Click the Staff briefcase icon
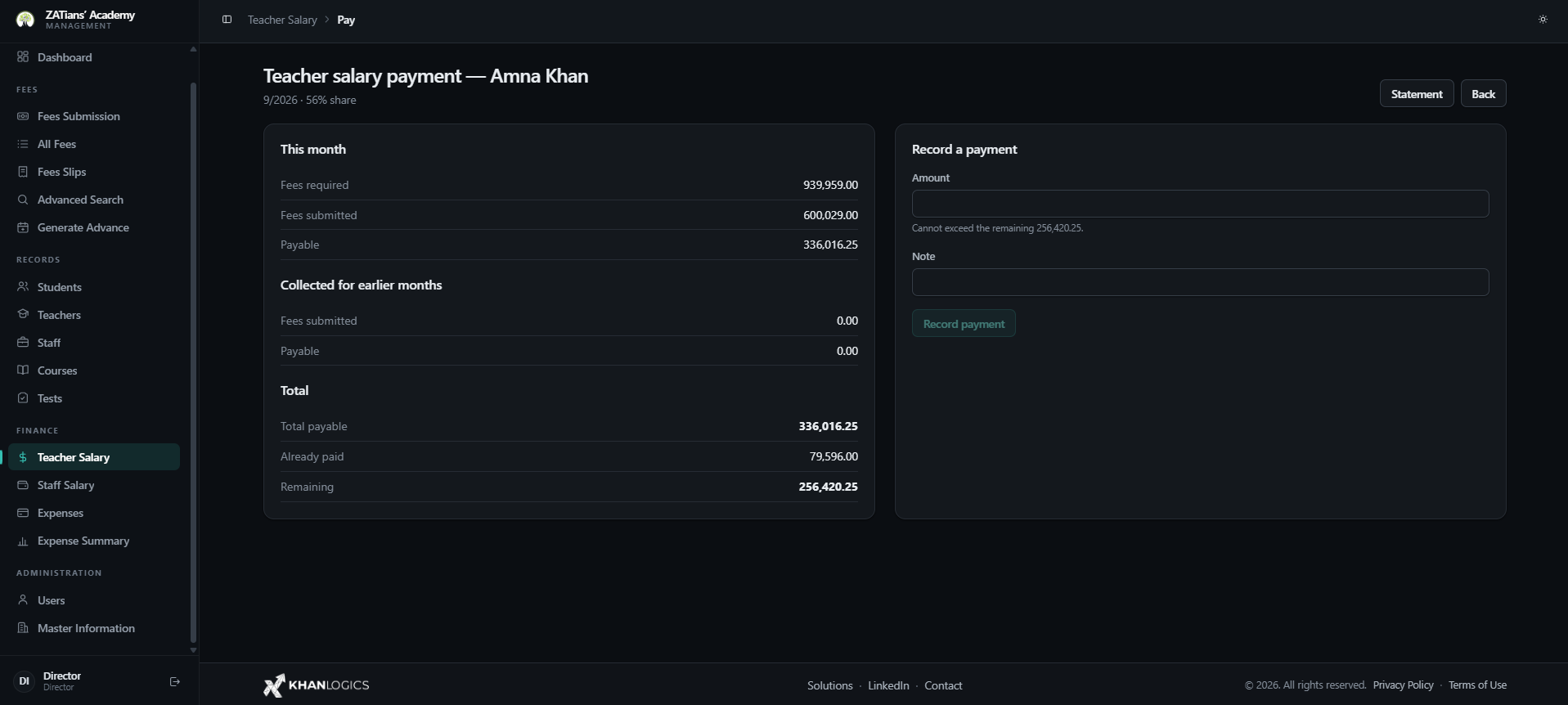Screen dimensions: 1568x705 [23, 343]
